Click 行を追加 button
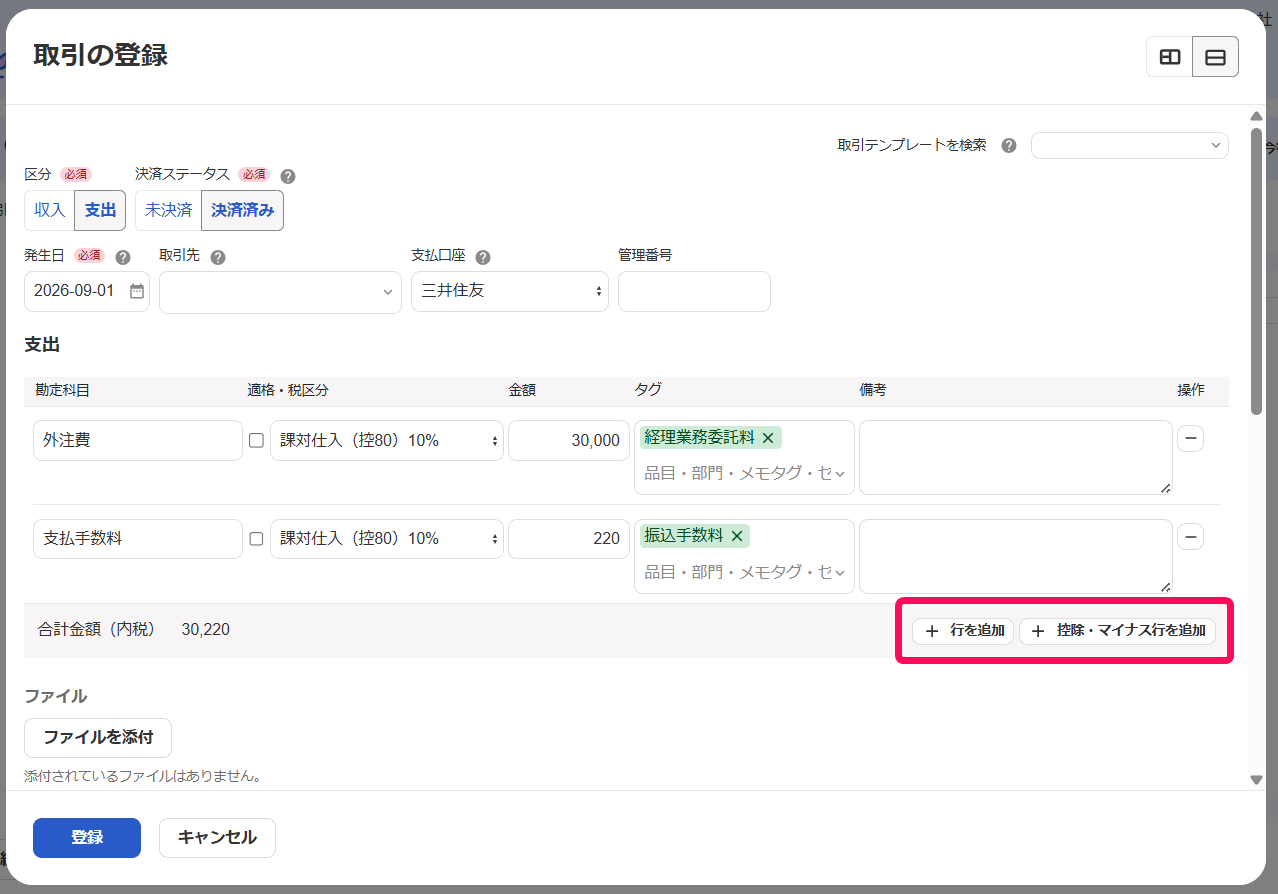This screenshot has height=894, width=1278. point(964,631)
